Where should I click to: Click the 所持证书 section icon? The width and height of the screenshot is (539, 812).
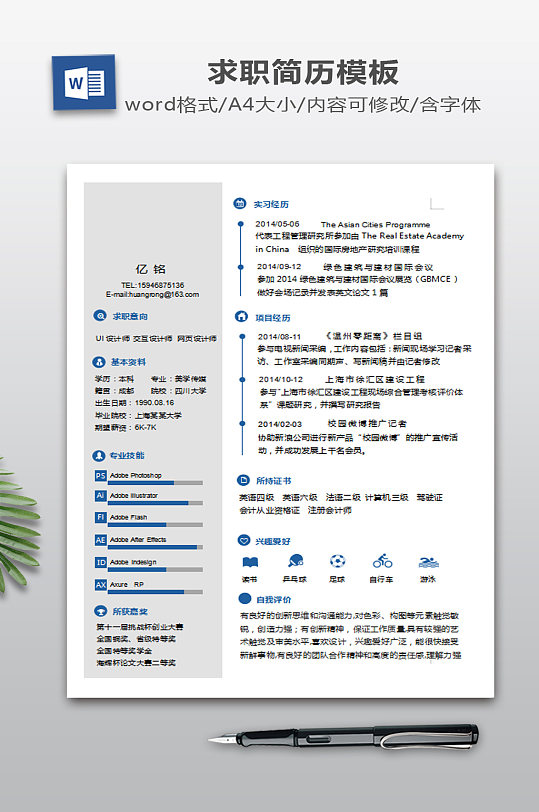point(243,480)
